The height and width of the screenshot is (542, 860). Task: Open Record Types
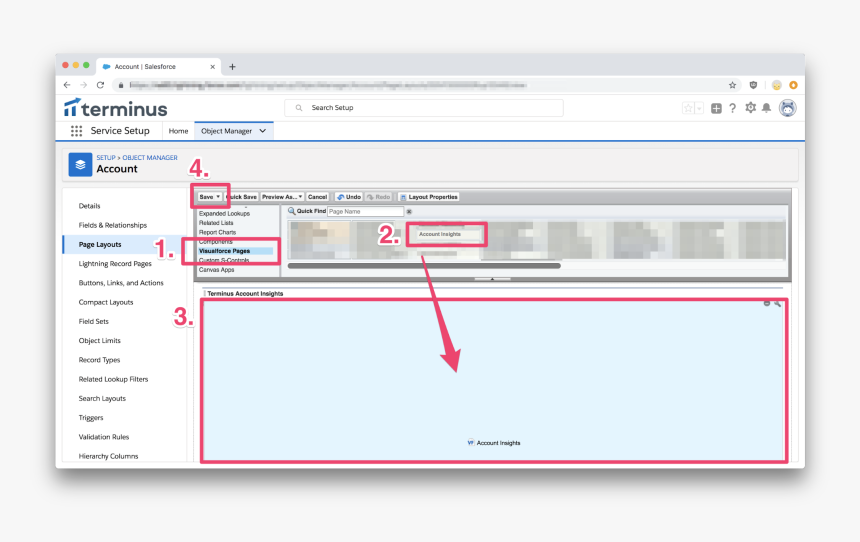click(x=99, y=360)
